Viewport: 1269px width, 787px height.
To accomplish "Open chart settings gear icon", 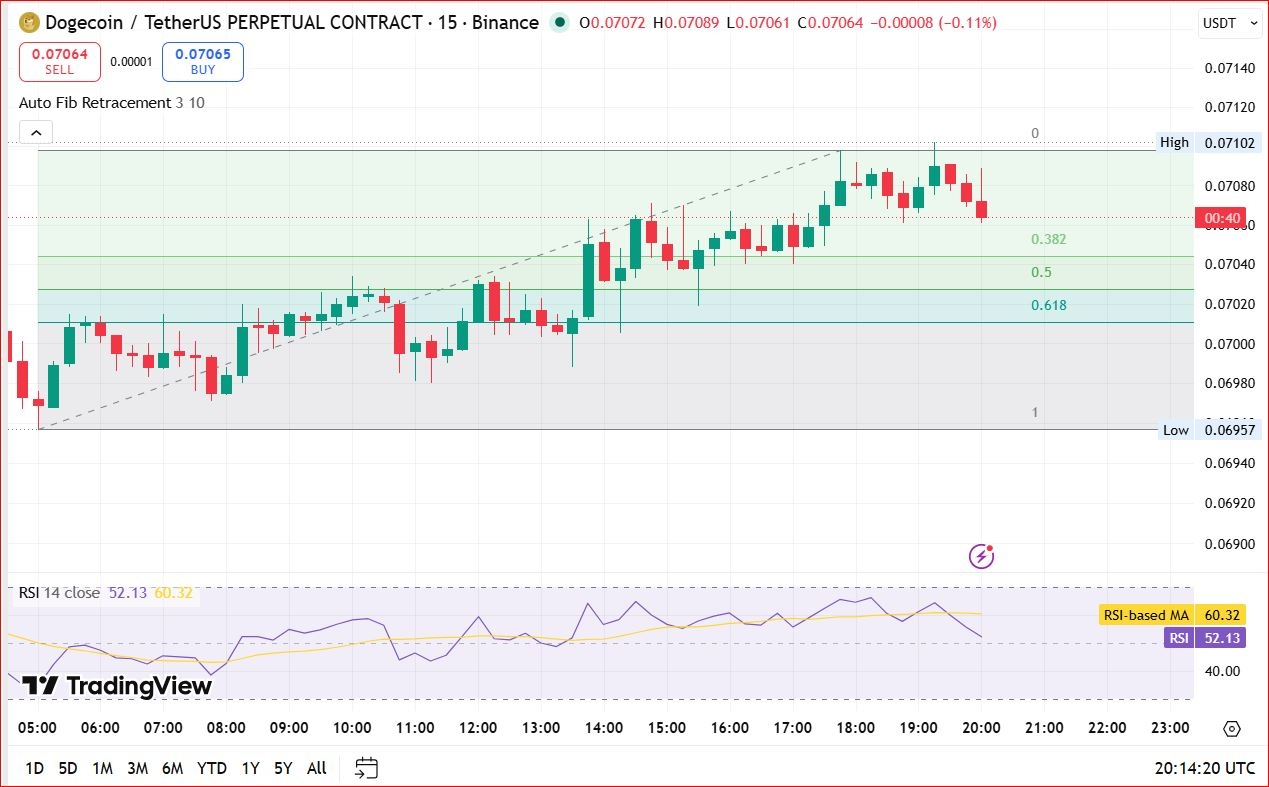I will (1232, 728).
